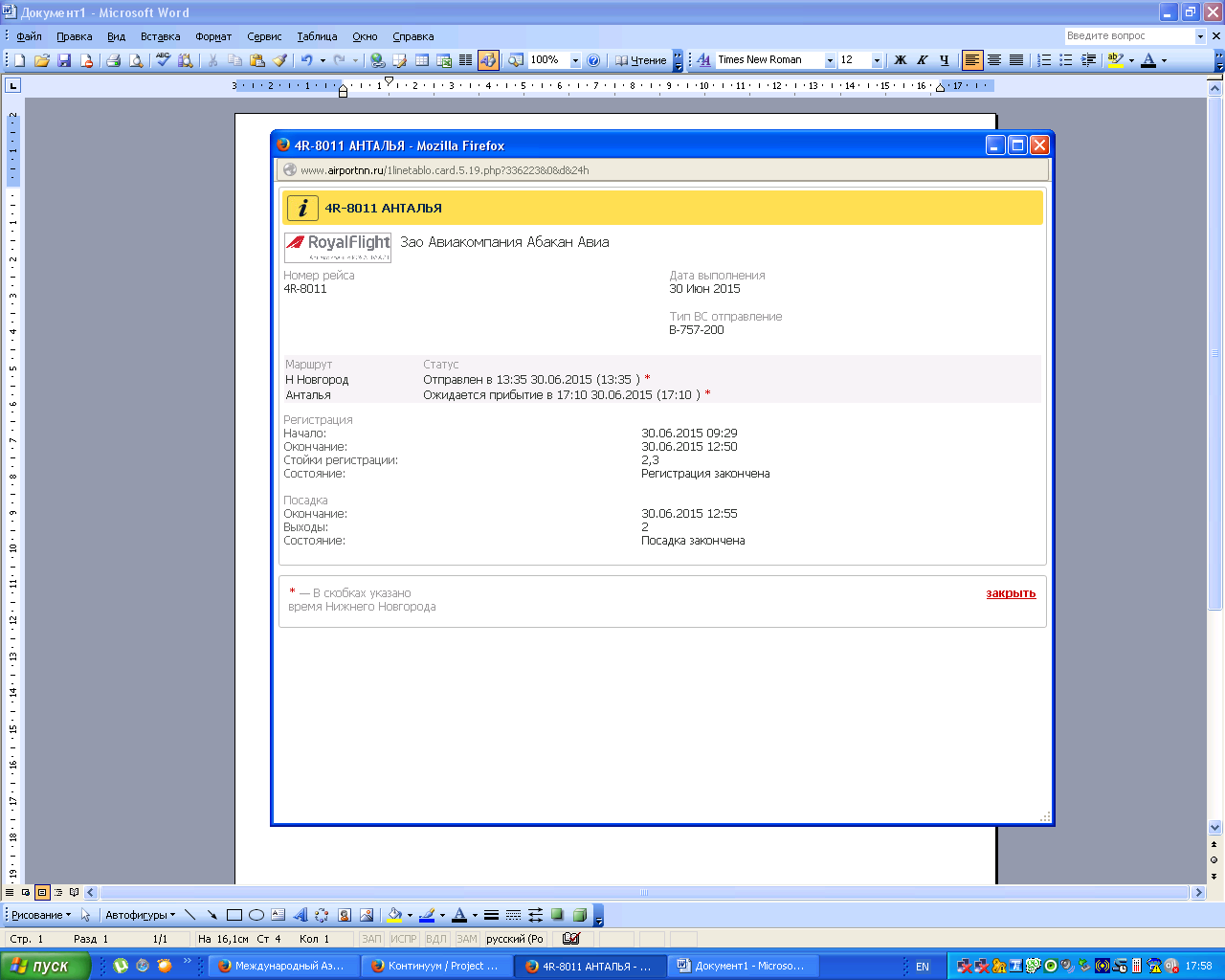Apply the yellow highlight color
The height and width of the screenshot is (980, 1225).
1115,60
